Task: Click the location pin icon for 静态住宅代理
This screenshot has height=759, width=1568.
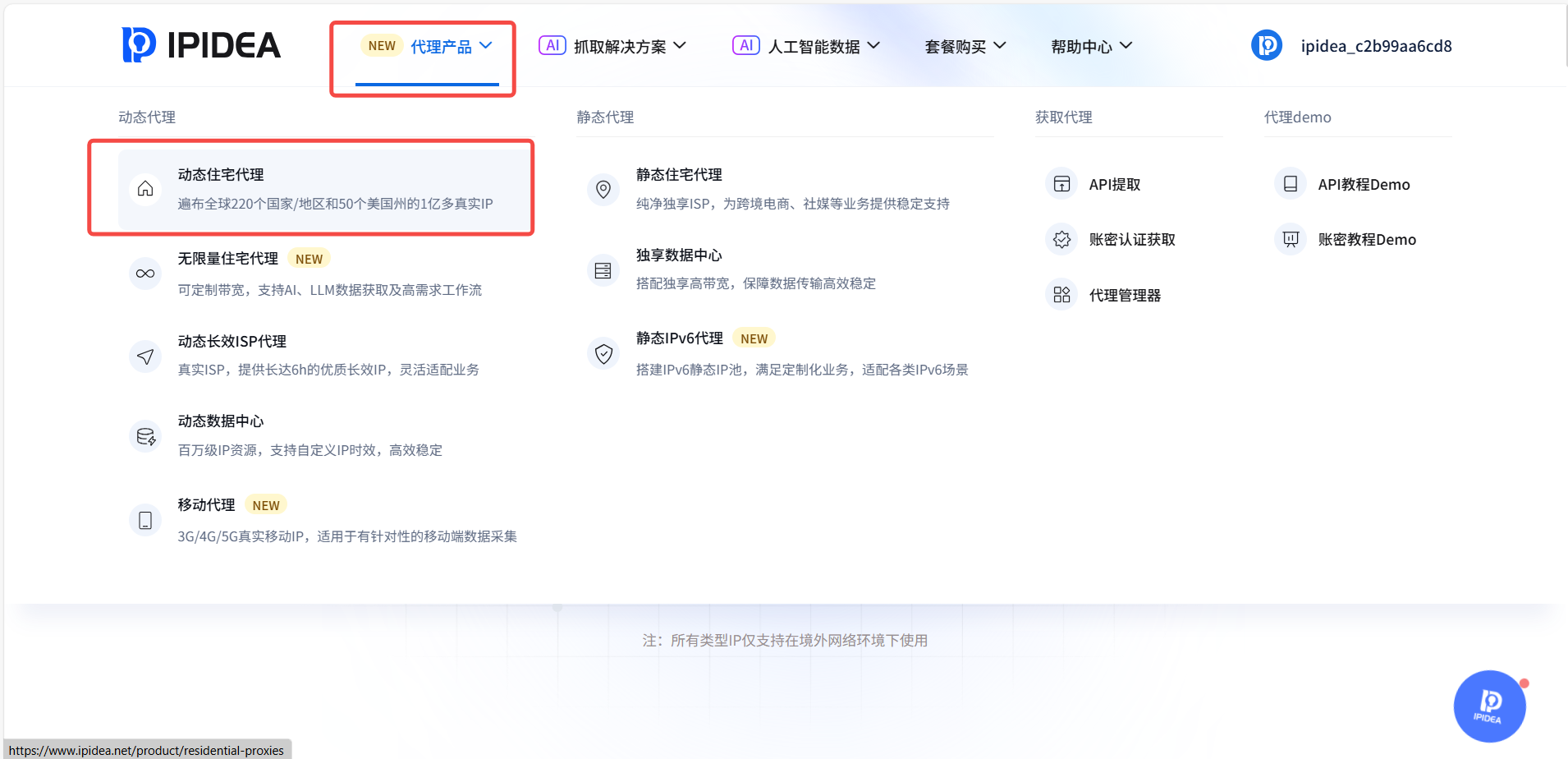Action: click(x=603, y=189)
